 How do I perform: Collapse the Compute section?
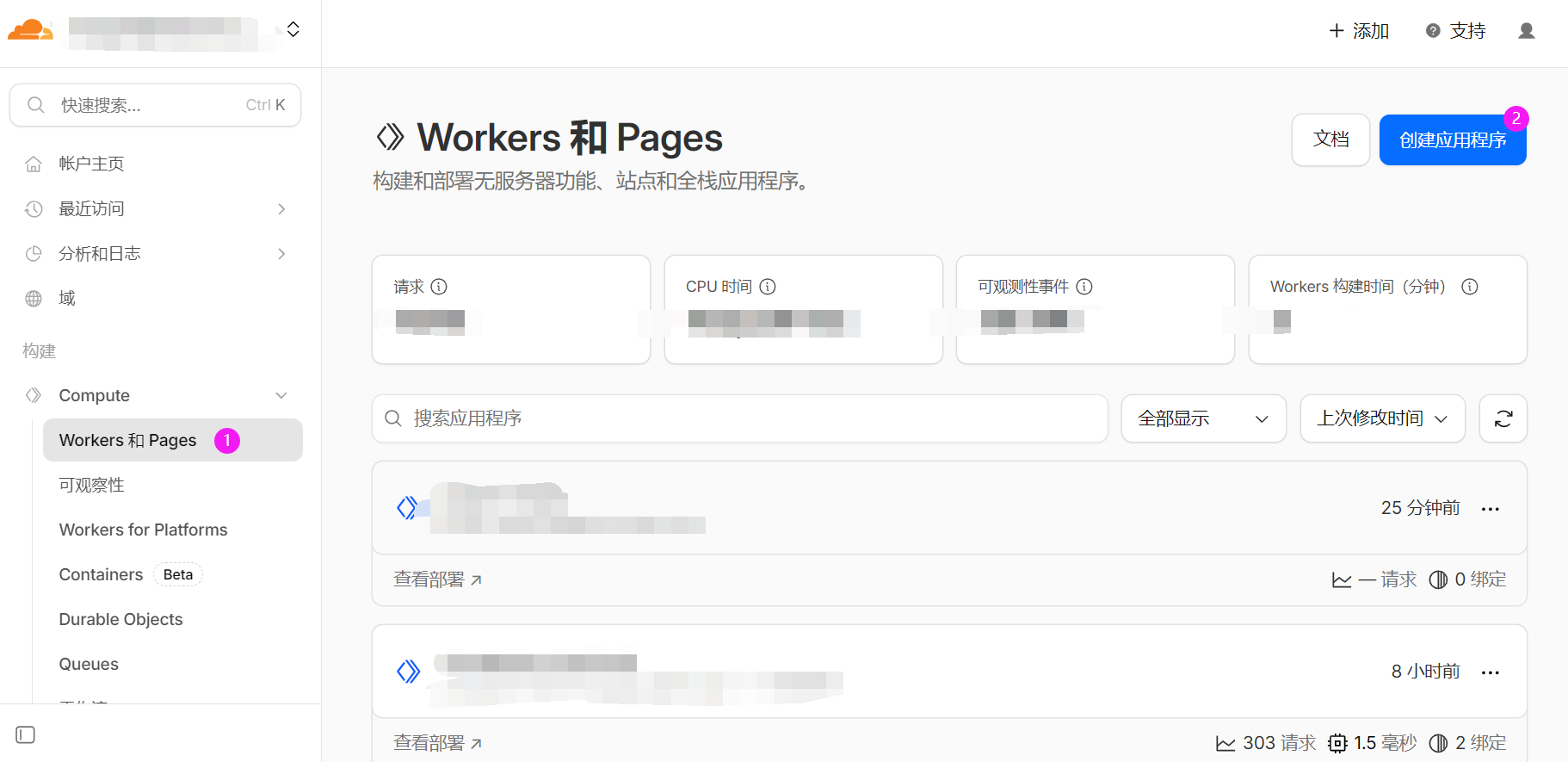281,395
